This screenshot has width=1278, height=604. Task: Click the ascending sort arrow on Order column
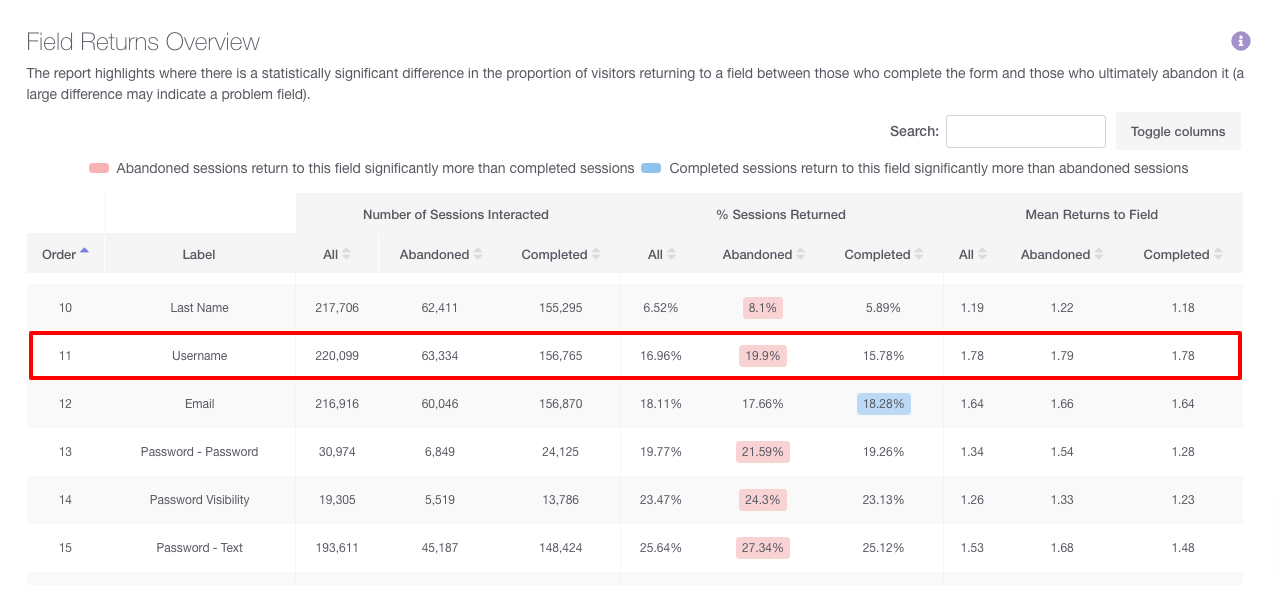tap(85, 250)
